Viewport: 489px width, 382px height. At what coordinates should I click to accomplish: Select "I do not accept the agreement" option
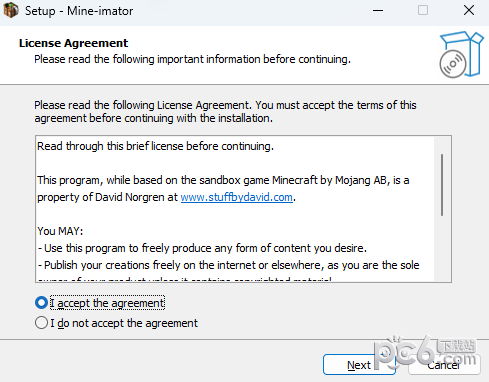click(41, 323)
